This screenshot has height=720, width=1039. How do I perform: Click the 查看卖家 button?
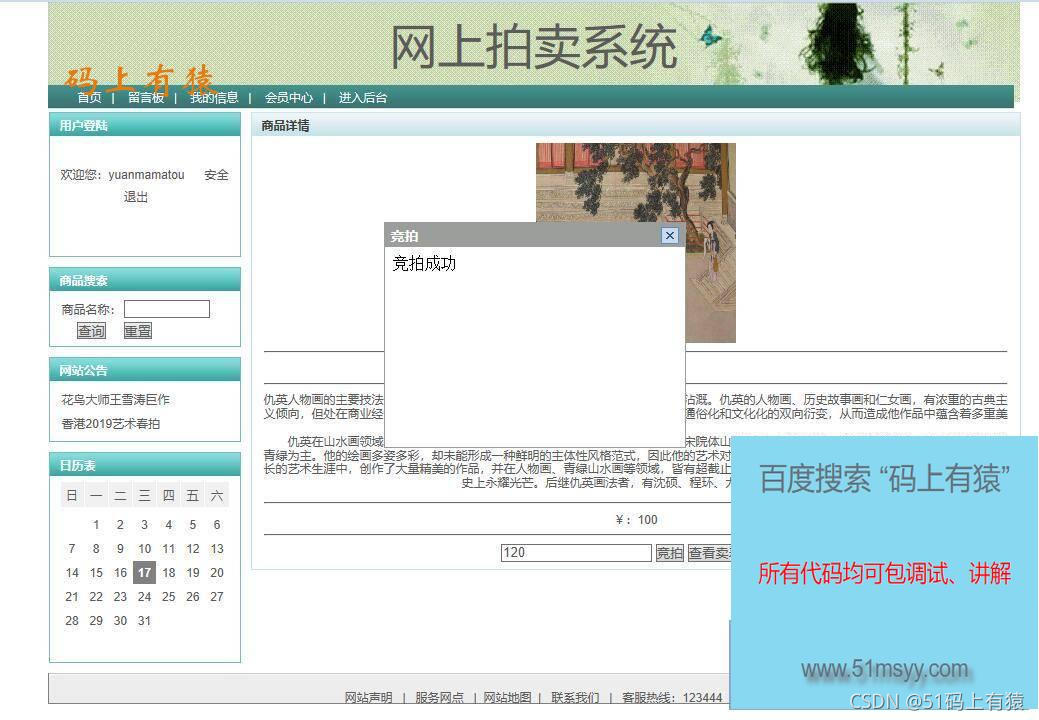click(710, 553)
